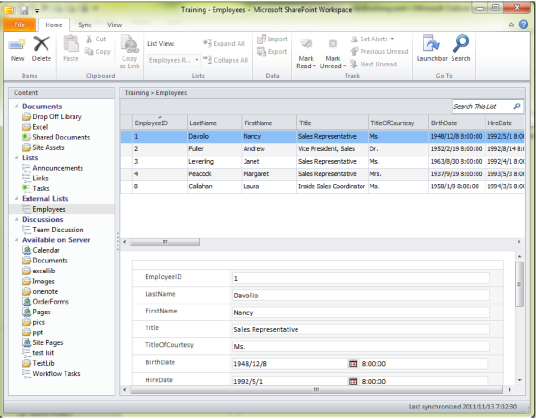
Task: Select the Leverling Janet row
Action: (x=323, y=161)
